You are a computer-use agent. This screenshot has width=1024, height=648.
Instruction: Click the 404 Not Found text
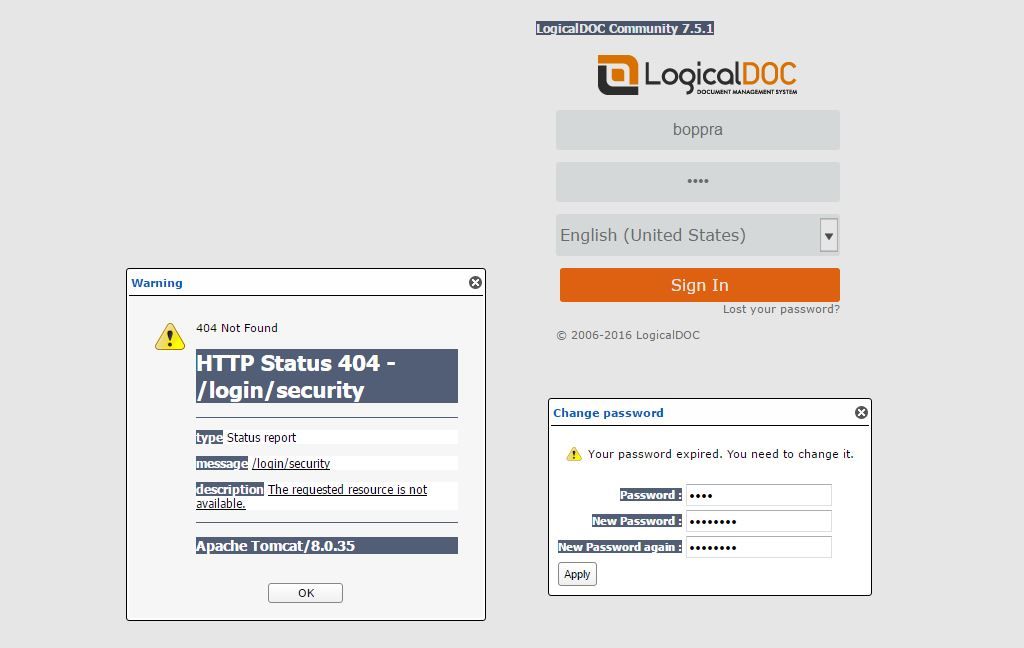point(236,328)
